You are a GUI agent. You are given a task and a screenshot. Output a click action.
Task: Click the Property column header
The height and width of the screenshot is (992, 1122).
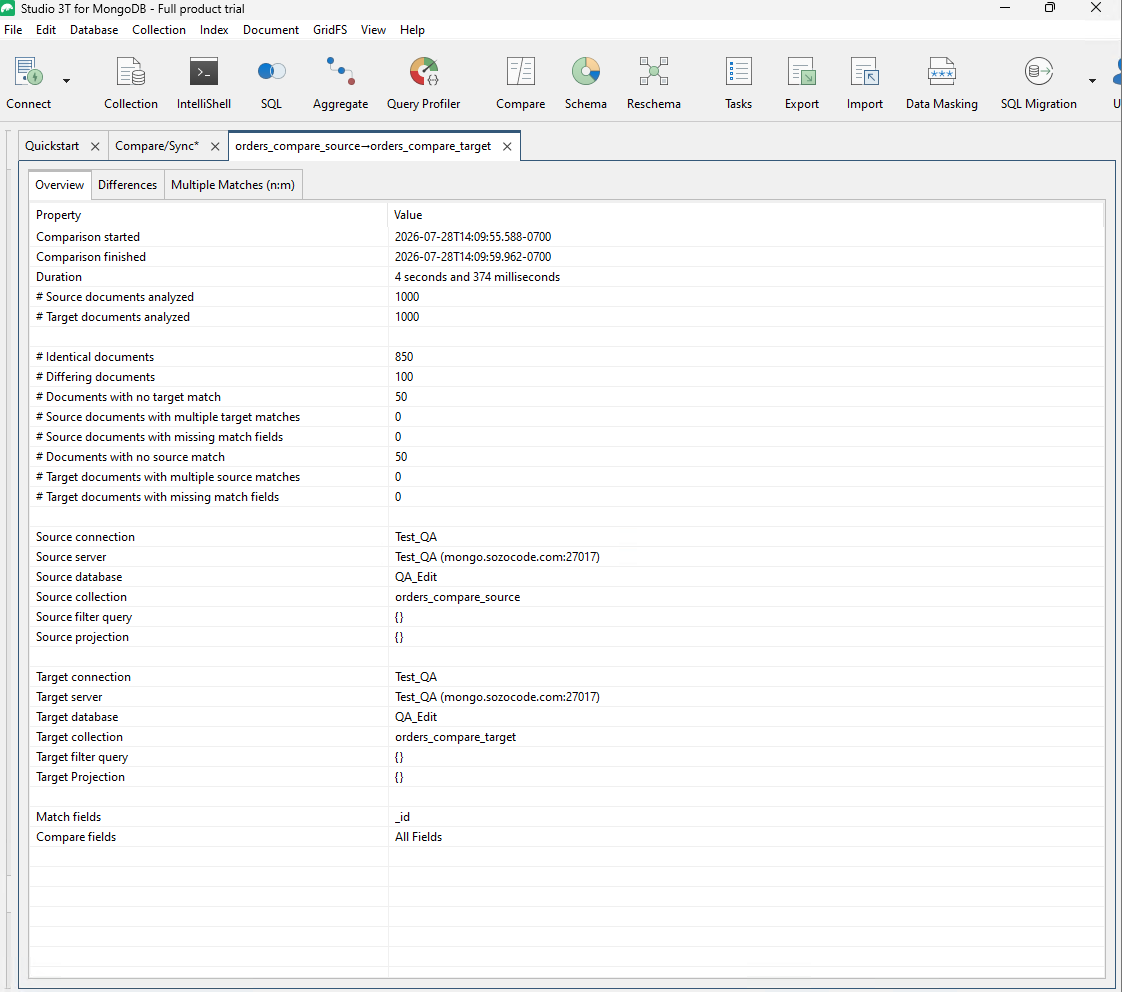click(208, 215)
